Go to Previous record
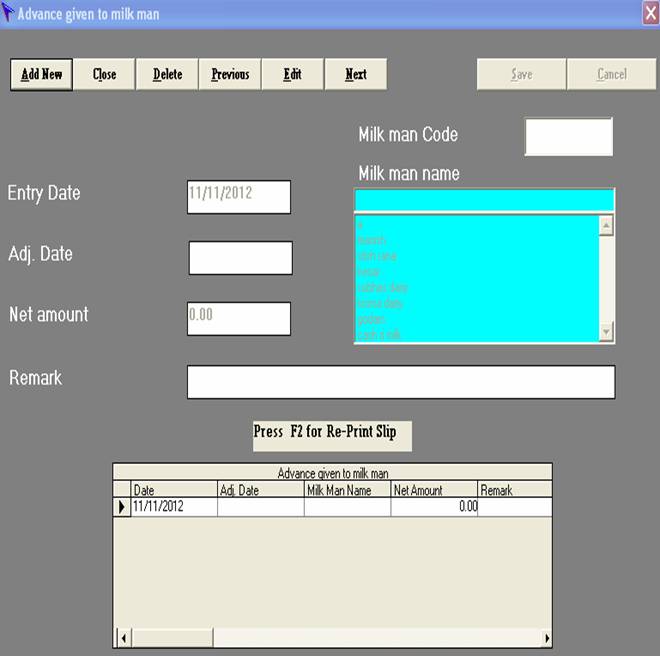 point(230,74)
